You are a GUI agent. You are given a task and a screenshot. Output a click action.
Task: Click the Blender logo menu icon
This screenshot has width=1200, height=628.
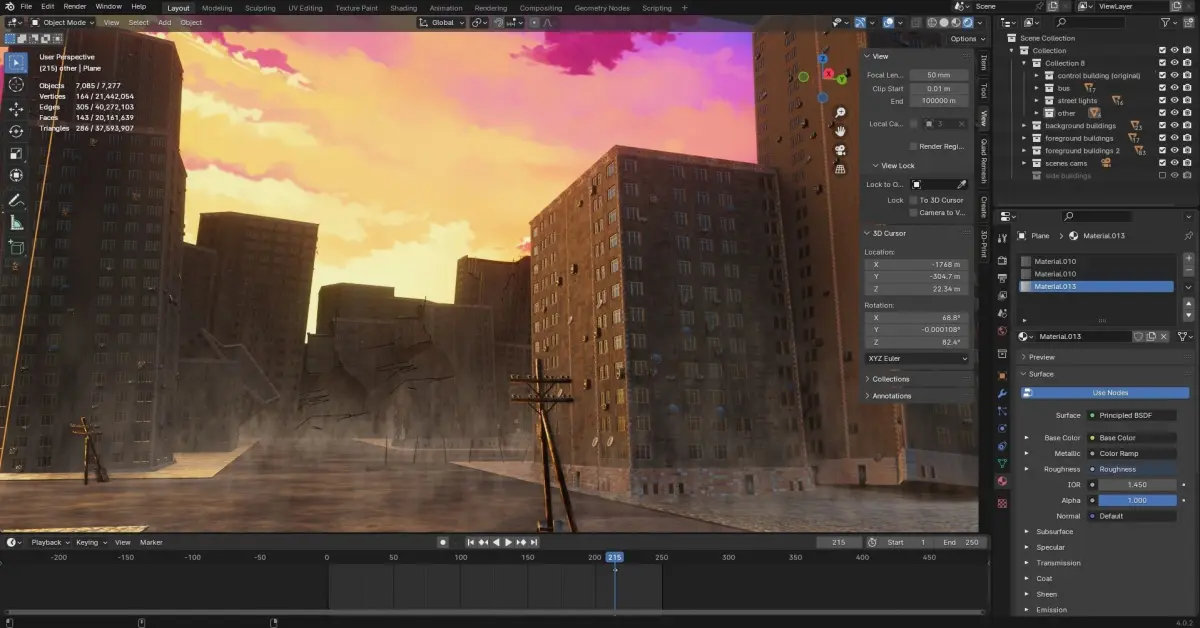[x=8, y=7]
